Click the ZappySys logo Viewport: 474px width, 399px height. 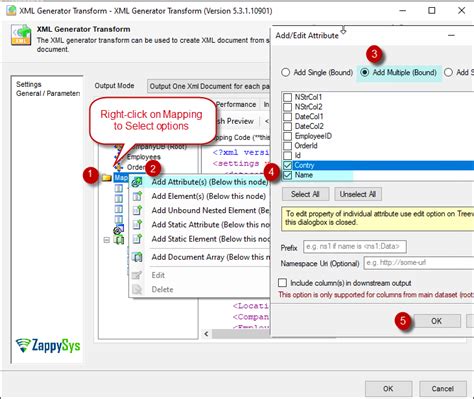48,345
